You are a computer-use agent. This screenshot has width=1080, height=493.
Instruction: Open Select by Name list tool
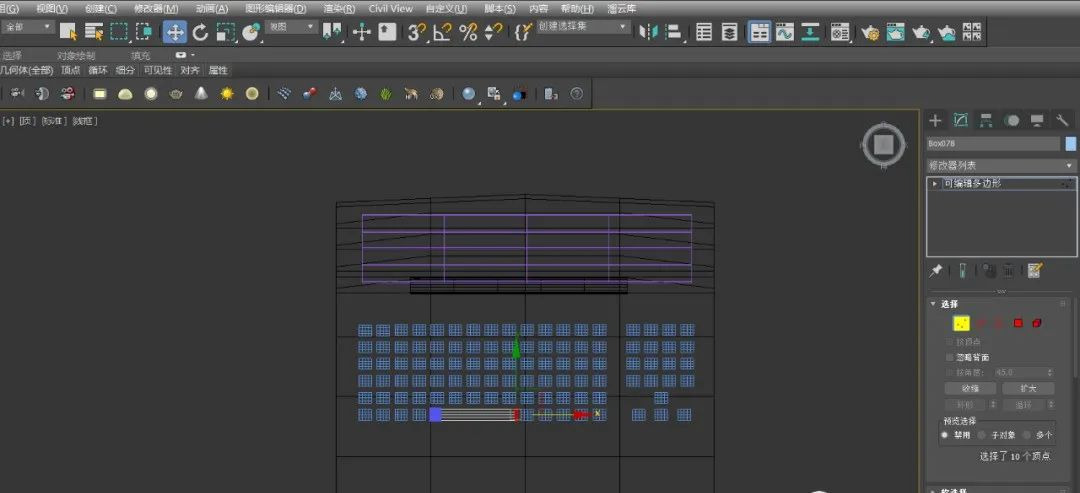[x=93, y=32]
